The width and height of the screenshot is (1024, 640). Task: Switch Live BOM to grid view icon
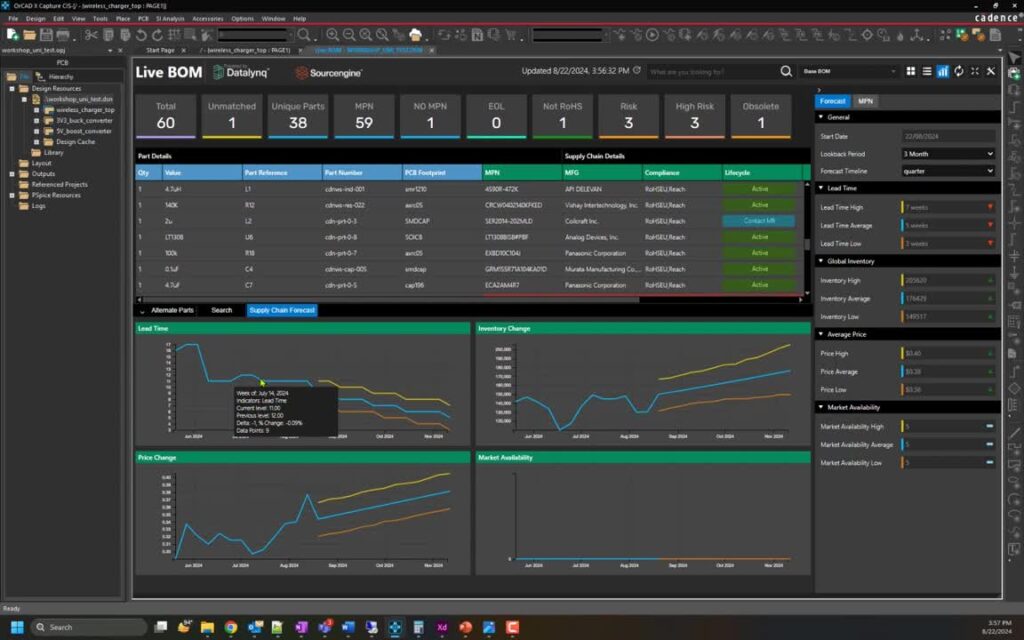pos(910,71)
